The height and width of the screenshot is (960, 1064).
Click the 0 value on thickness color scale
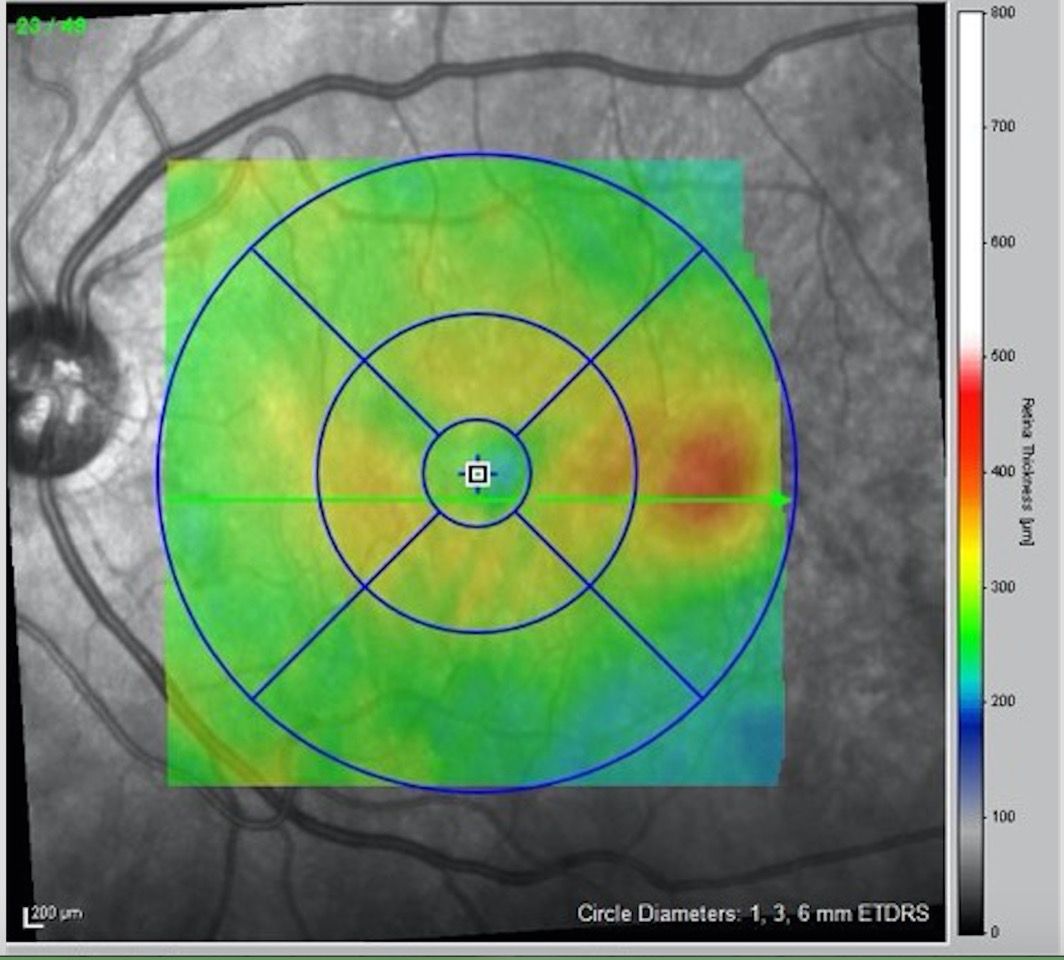(x=995, y=932)
